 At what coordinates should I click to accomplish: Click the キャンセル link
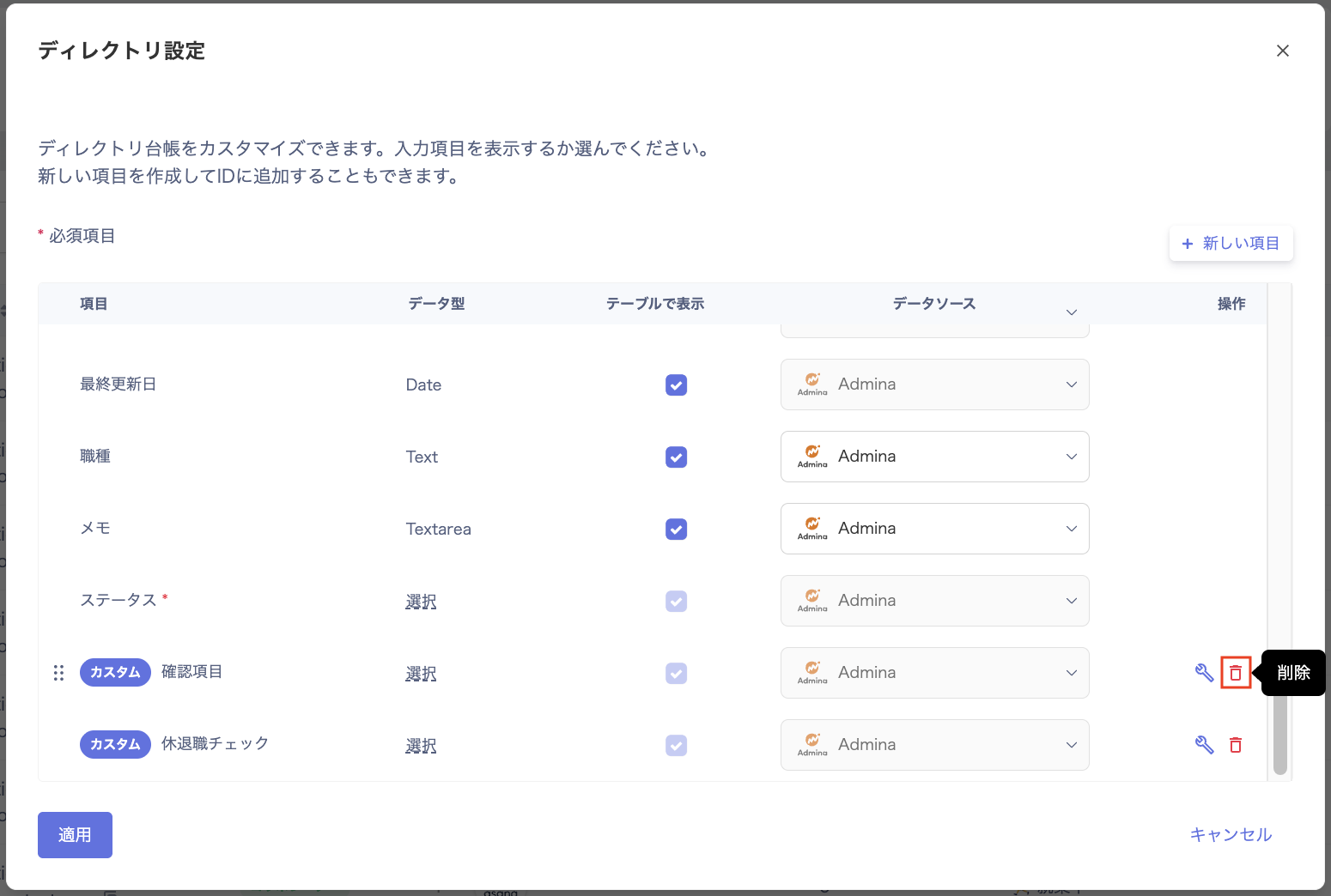(x=1230, y=834)
